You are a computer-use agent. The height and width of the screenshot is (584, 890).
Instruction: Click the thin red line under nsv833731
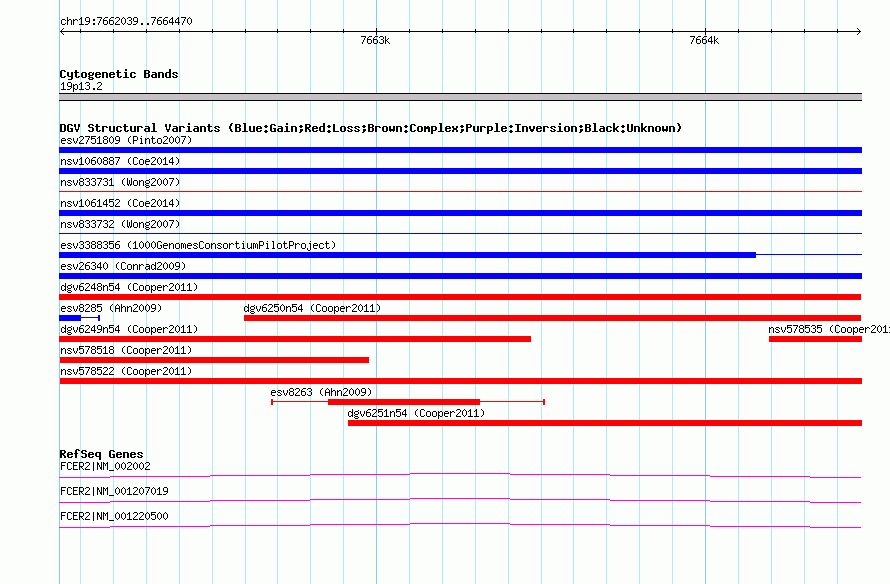pos(460,192)
